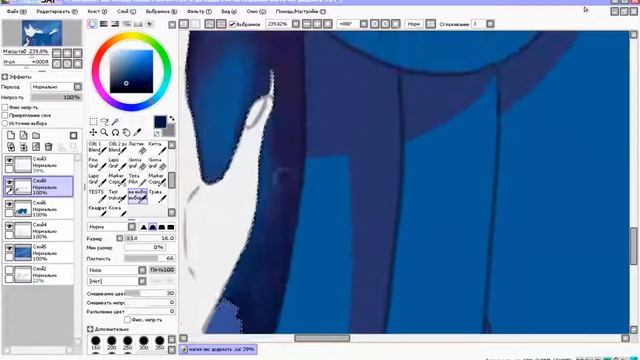
Task: Open the Холст menu
Action: click(97, 11)
